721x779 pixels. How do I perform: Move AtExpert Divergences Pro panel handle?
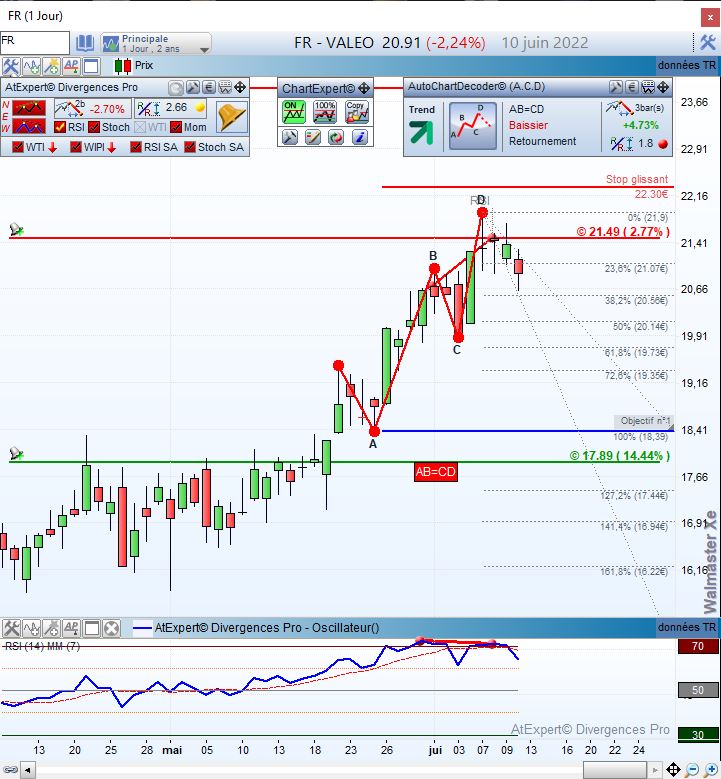pyautogui.click(x=240, y=88)
